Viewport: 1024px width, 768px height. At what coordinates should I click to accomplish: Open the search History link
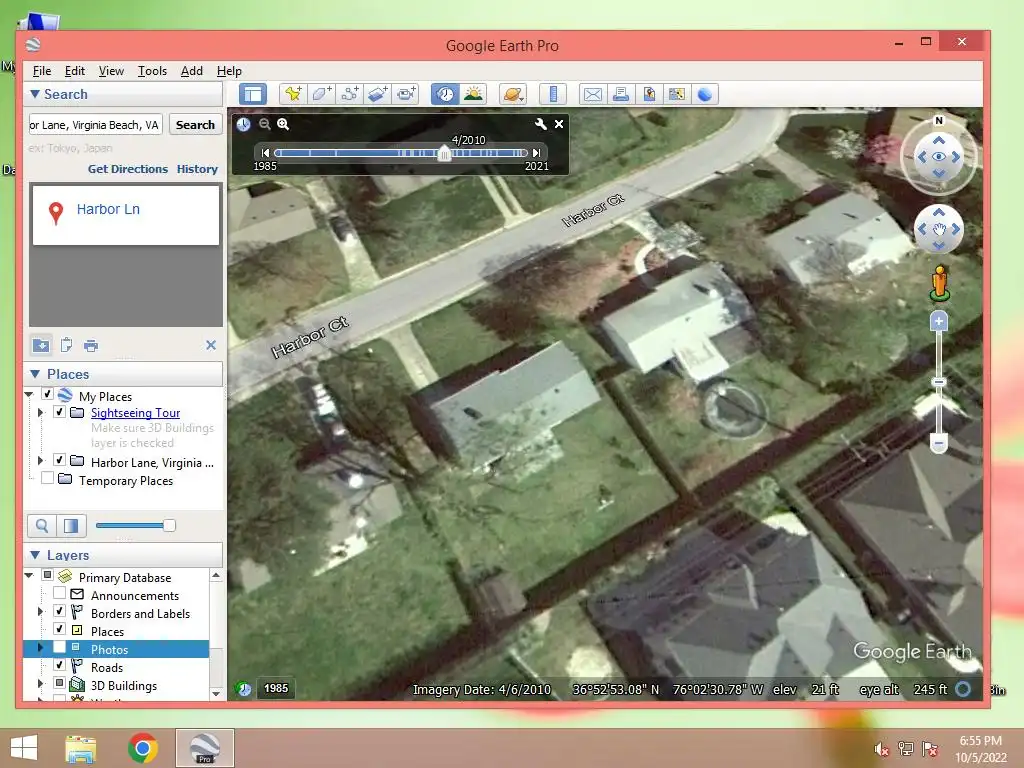(x=197, y=169)
